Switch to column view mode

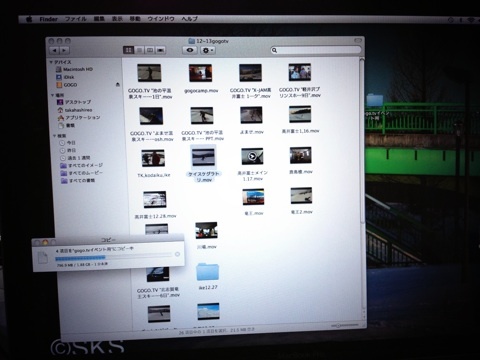coord(150,50)
